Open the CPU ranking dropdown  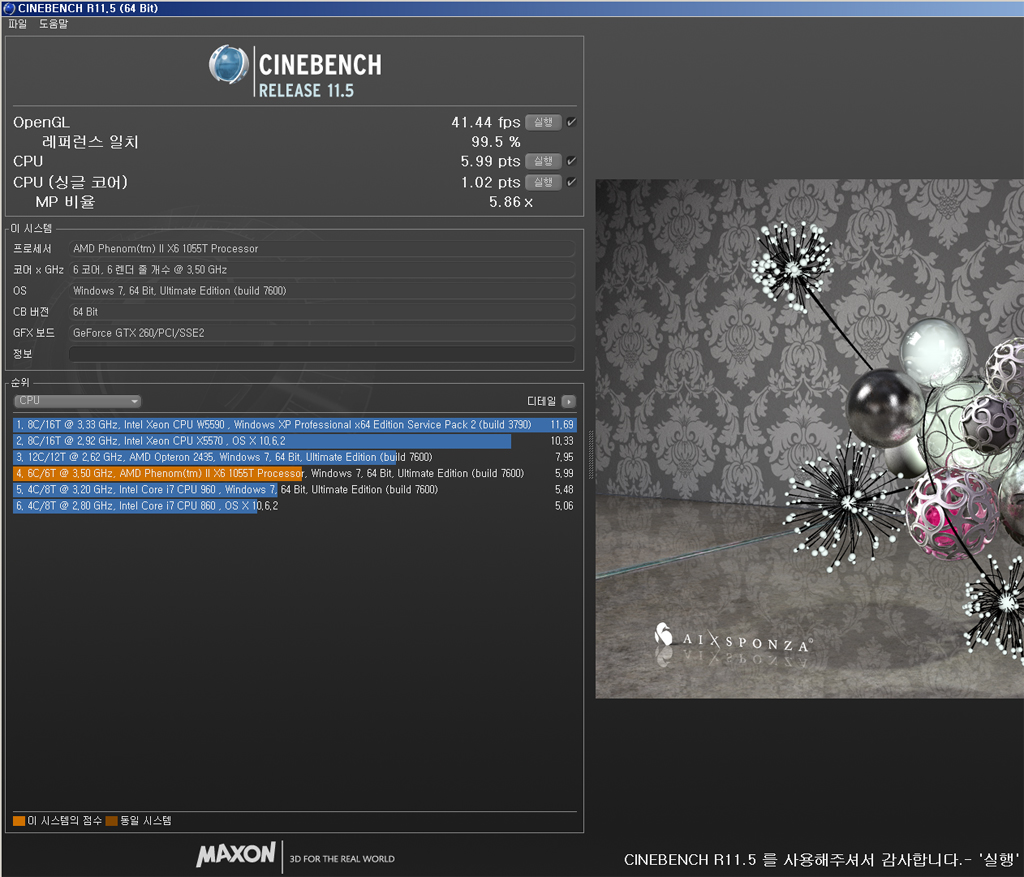point(78,401)
